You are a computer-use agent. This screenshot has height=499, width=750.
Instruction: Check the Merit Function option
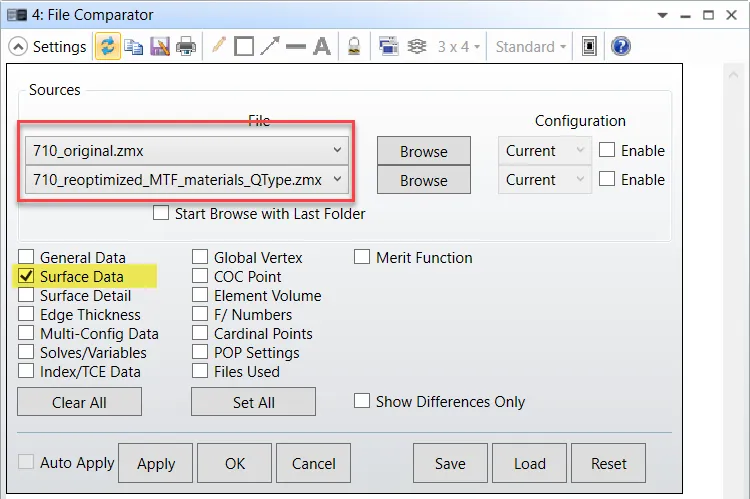363,258
